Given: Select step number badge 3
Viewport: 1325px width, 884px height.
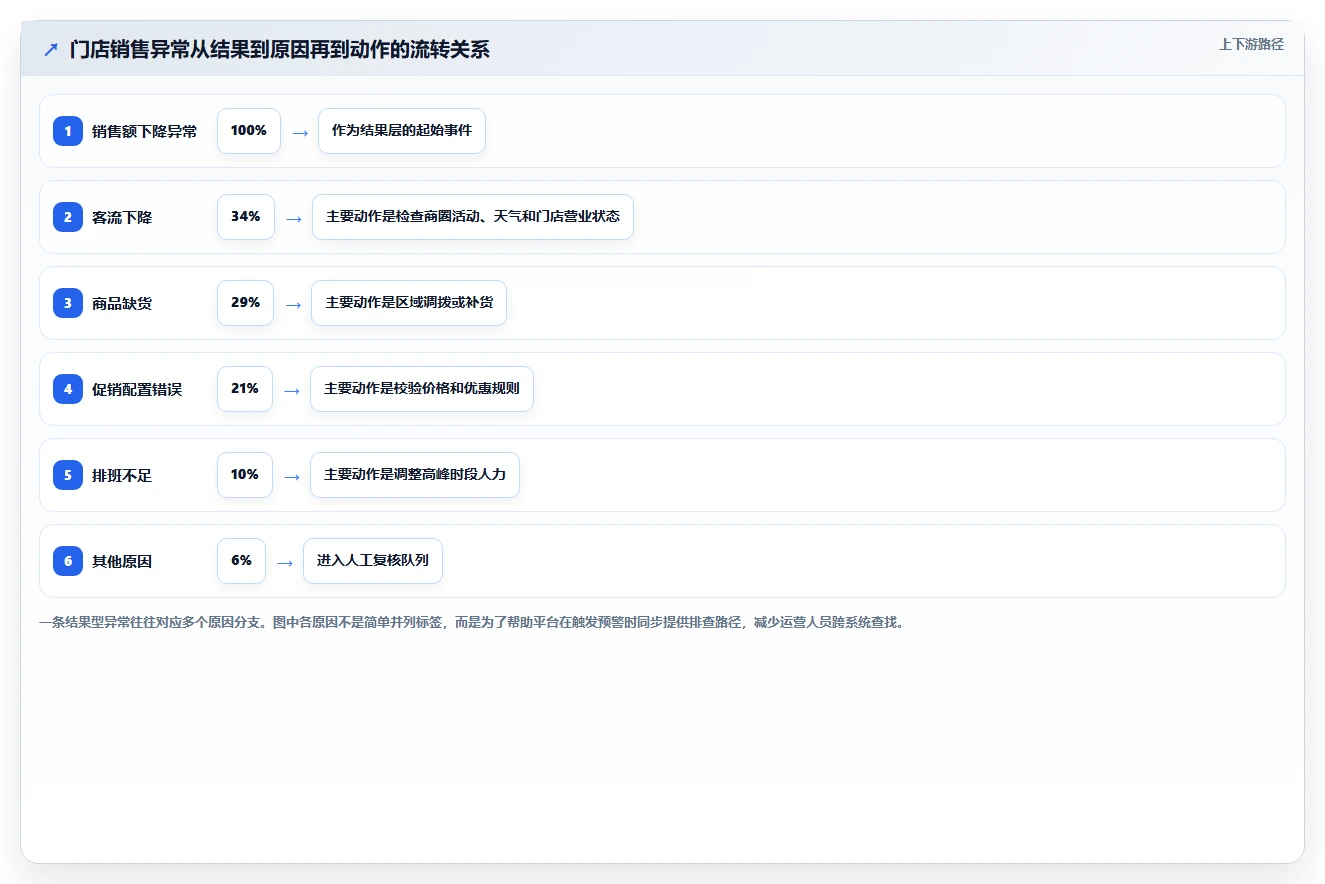Looking at the screenshot, I should click(x=68, y=303).
